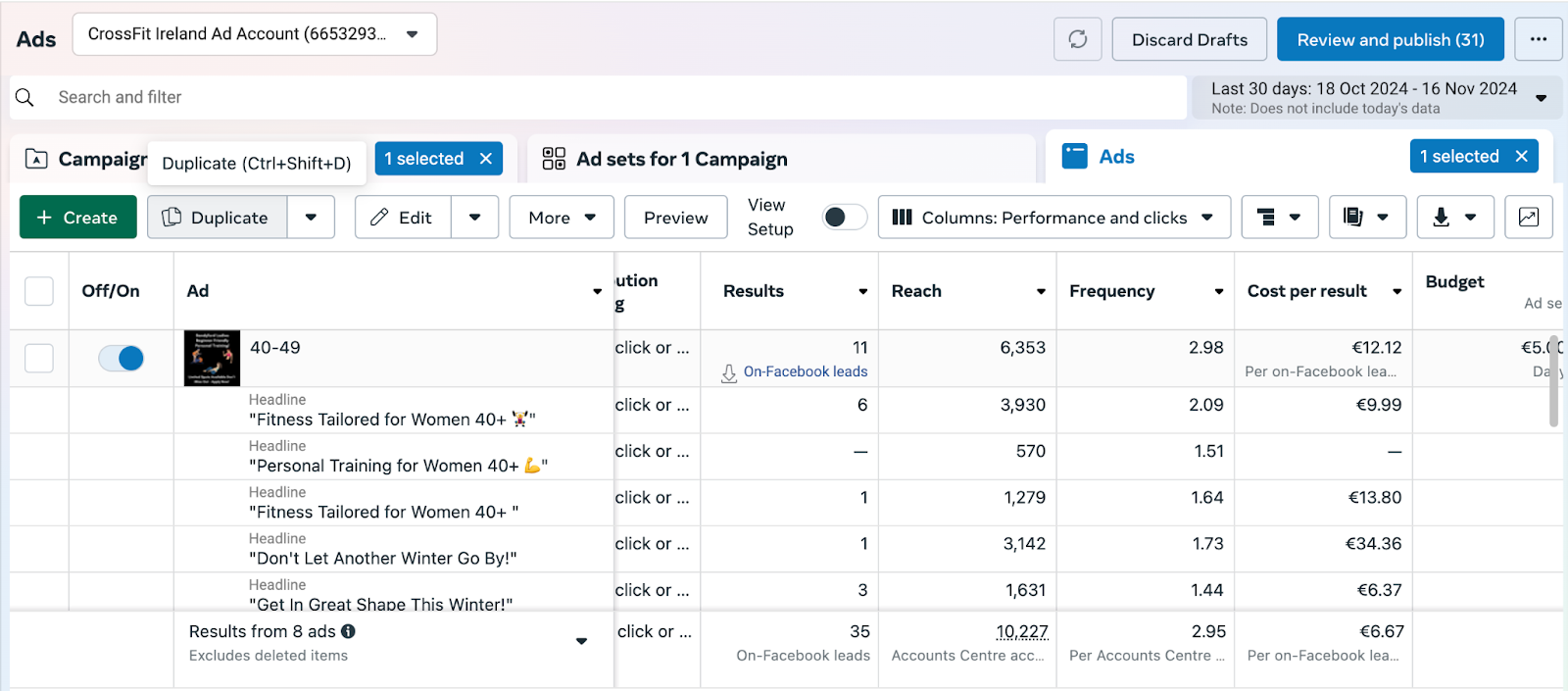The image size is (1568, 691).
Task: Click the Ad sets grid icon
Action: [x=554, y=159]
